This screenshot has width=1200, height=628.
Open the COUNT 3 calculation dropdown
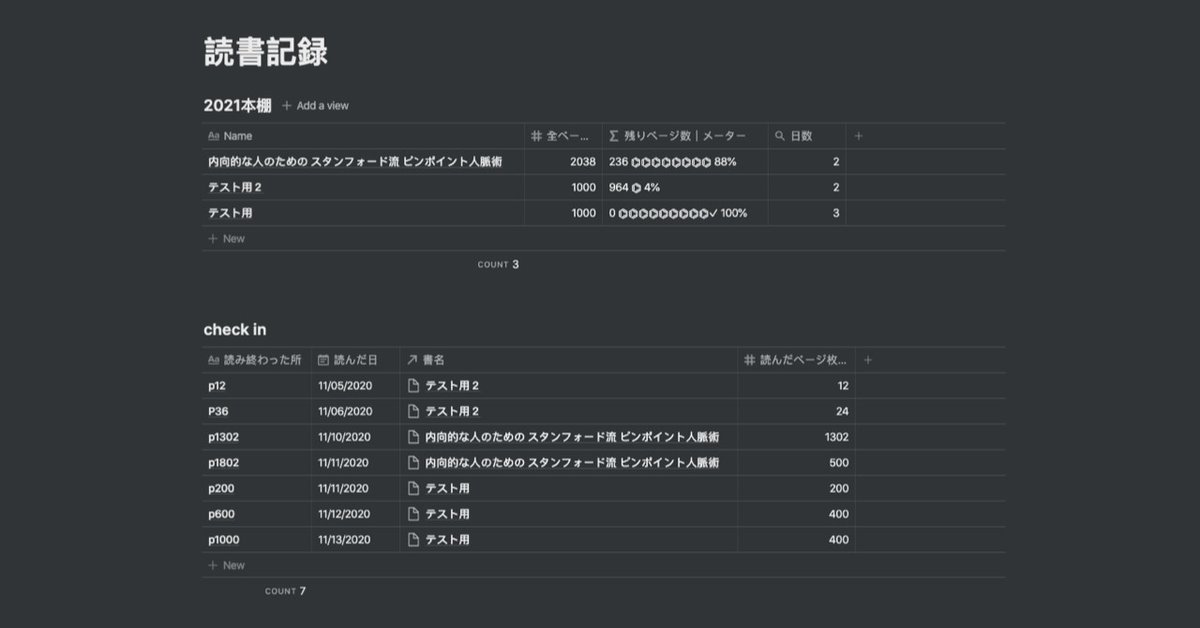[x=497, y=264]
